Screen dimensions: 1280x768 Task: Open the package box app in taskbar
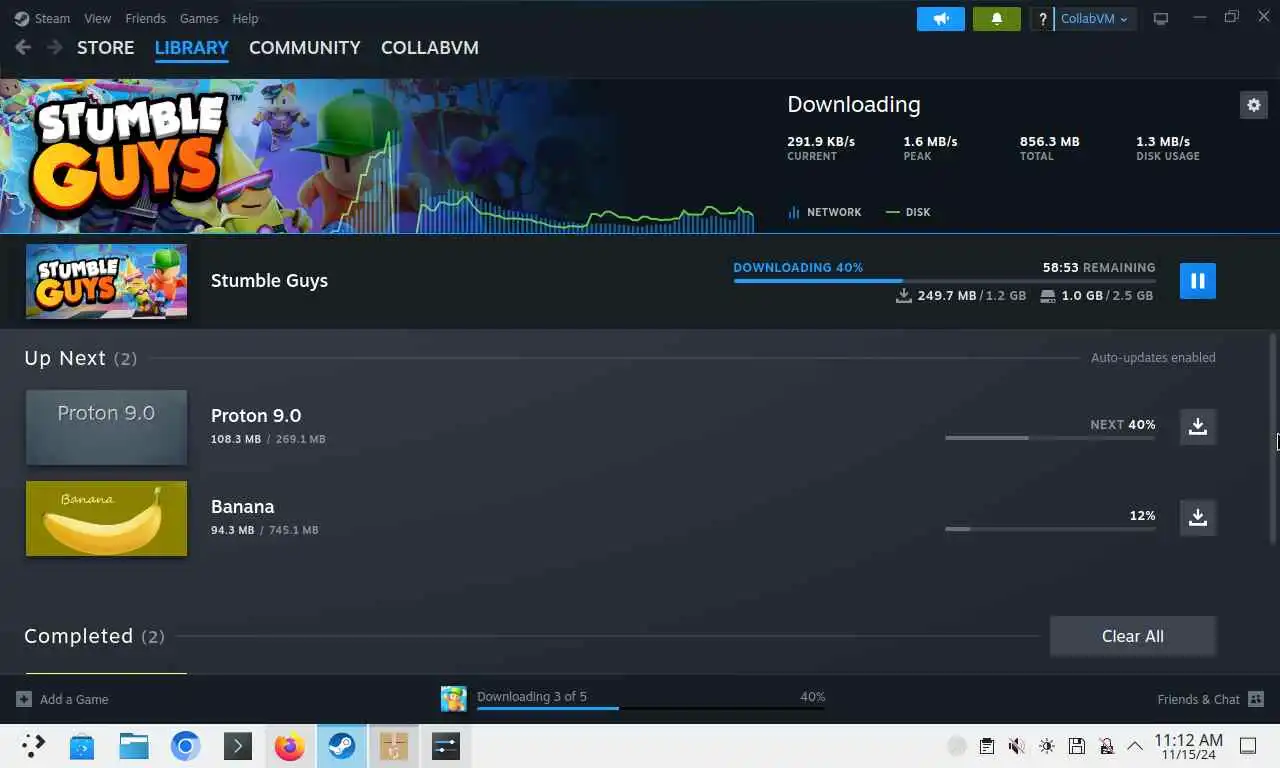click(x=394, y=746)
